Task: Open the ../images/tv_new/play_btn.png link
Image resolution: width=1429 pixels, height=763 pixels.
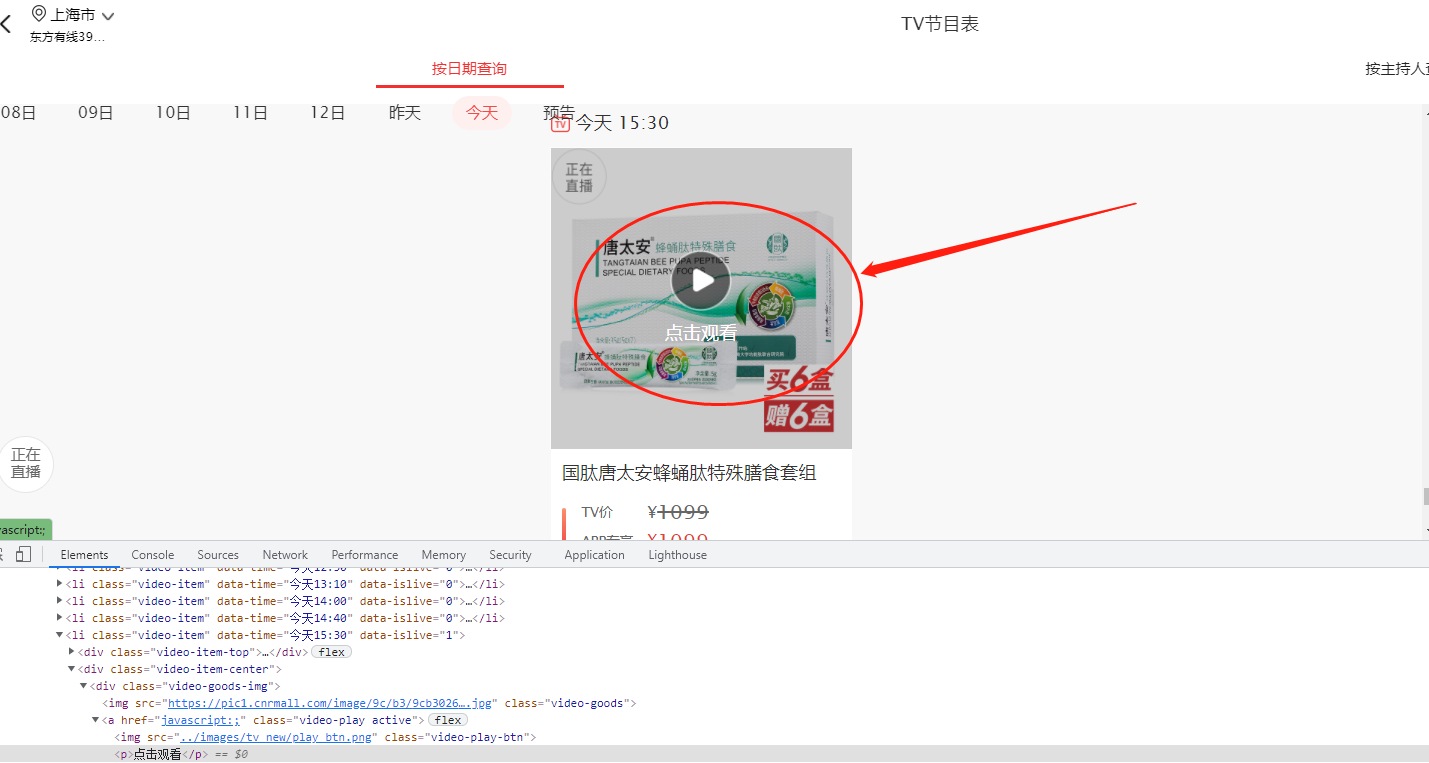Action: pyautogui.click(x=275, y=737)
